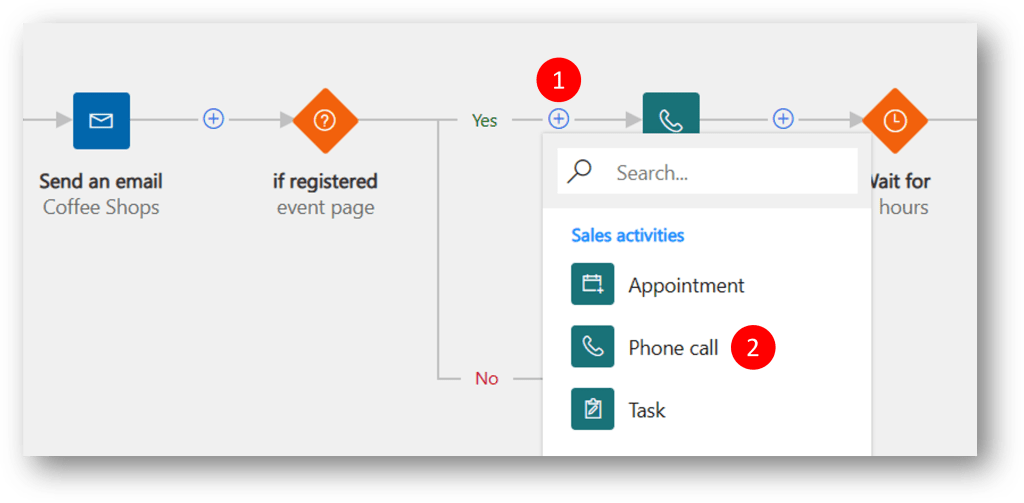Image resolution: width=1024 pixels, height=503 pixels.
Task: Click the plus button on the Yes branch
Action: point(559,119)
